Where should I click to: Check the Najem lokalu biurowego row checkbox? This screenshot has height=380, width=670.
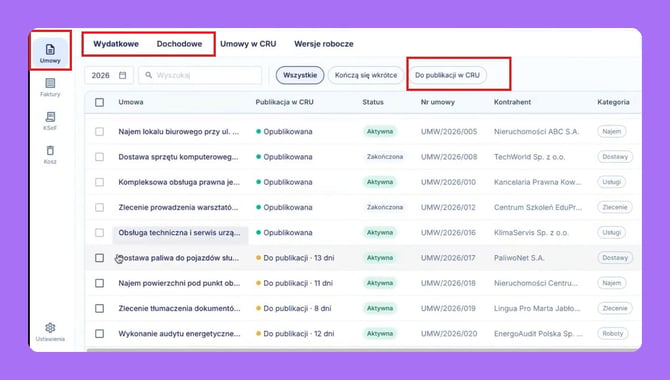(x=100, y=132)
